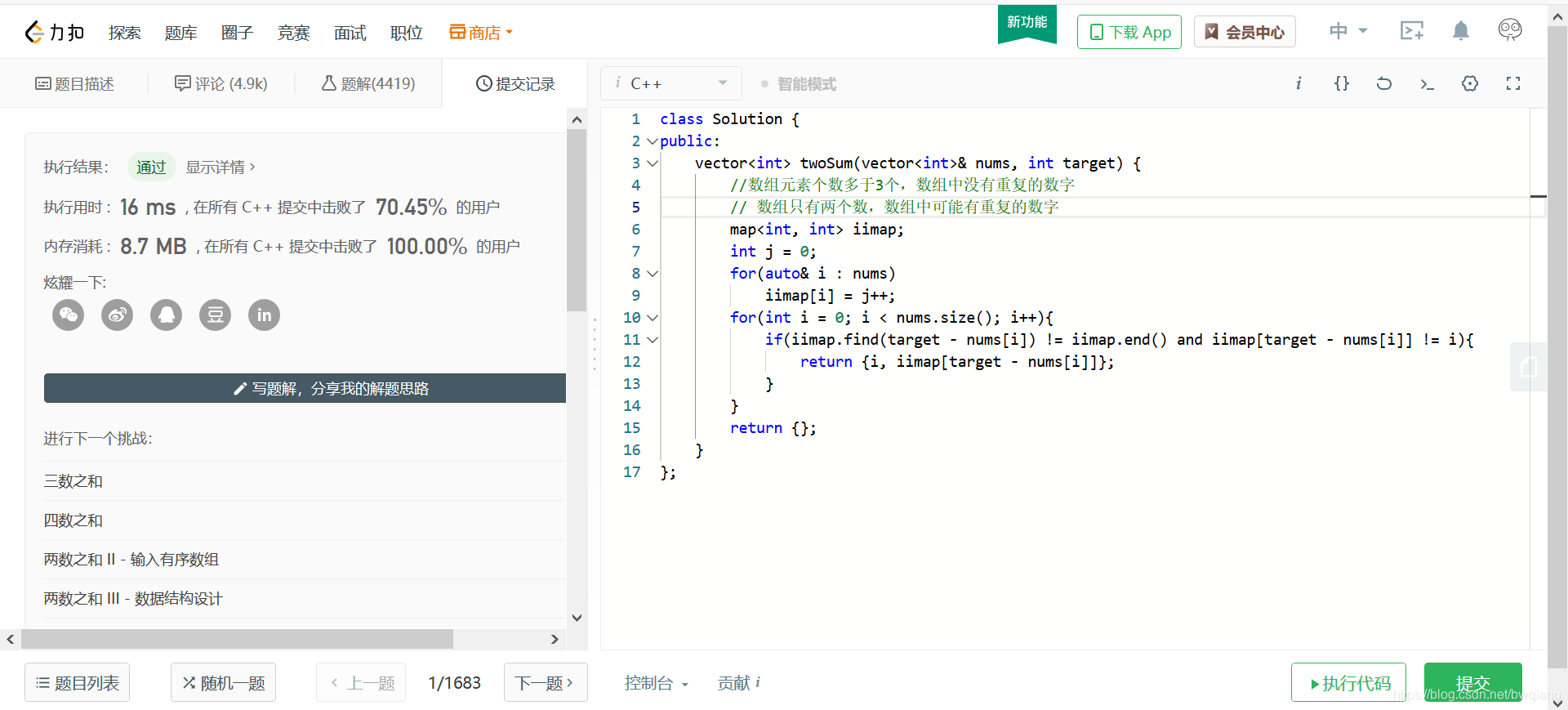Click the 贡献 info icon

758,682
